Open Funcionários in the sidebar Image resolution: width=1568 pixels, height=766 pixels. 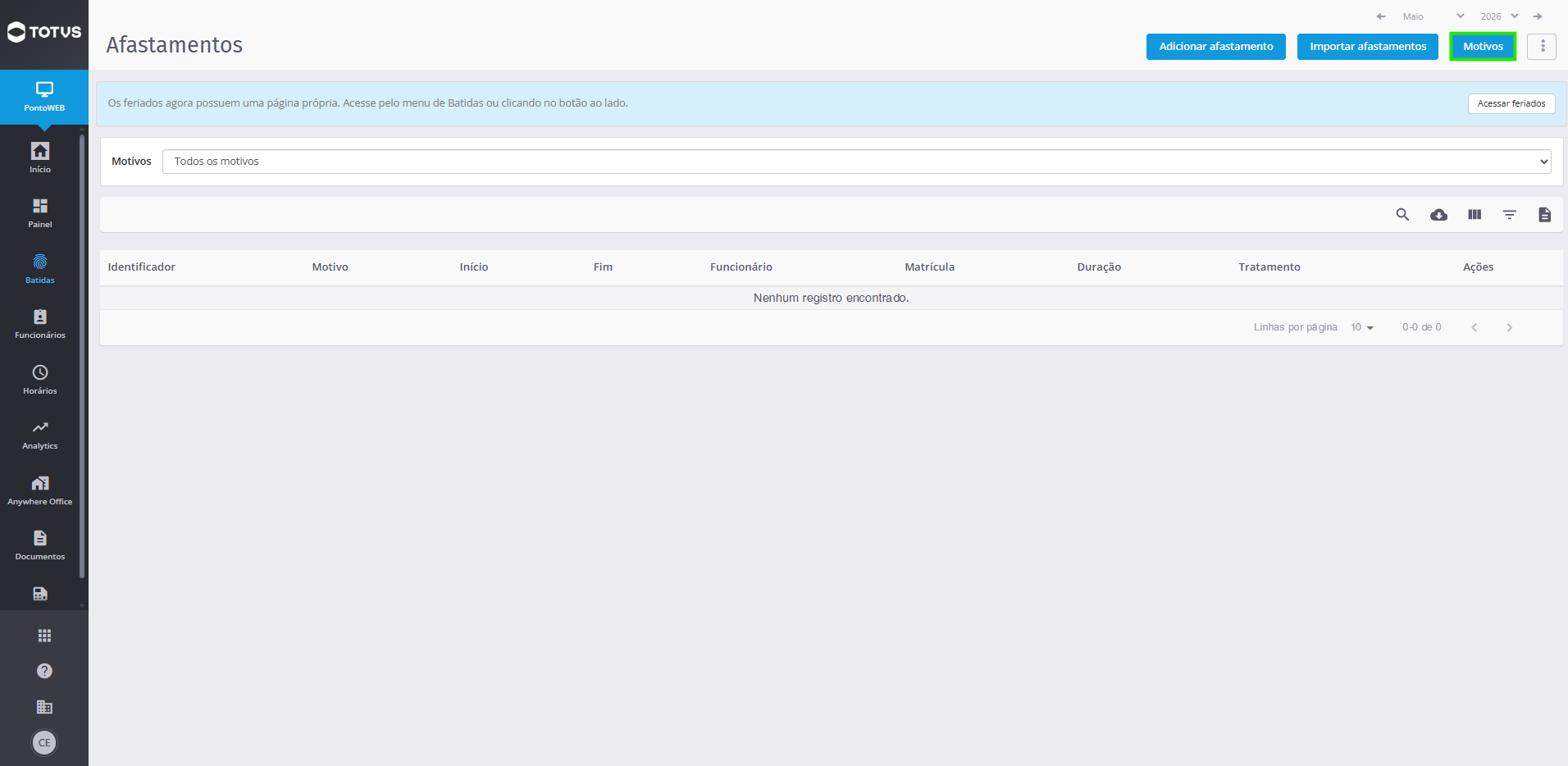point(40,323)
